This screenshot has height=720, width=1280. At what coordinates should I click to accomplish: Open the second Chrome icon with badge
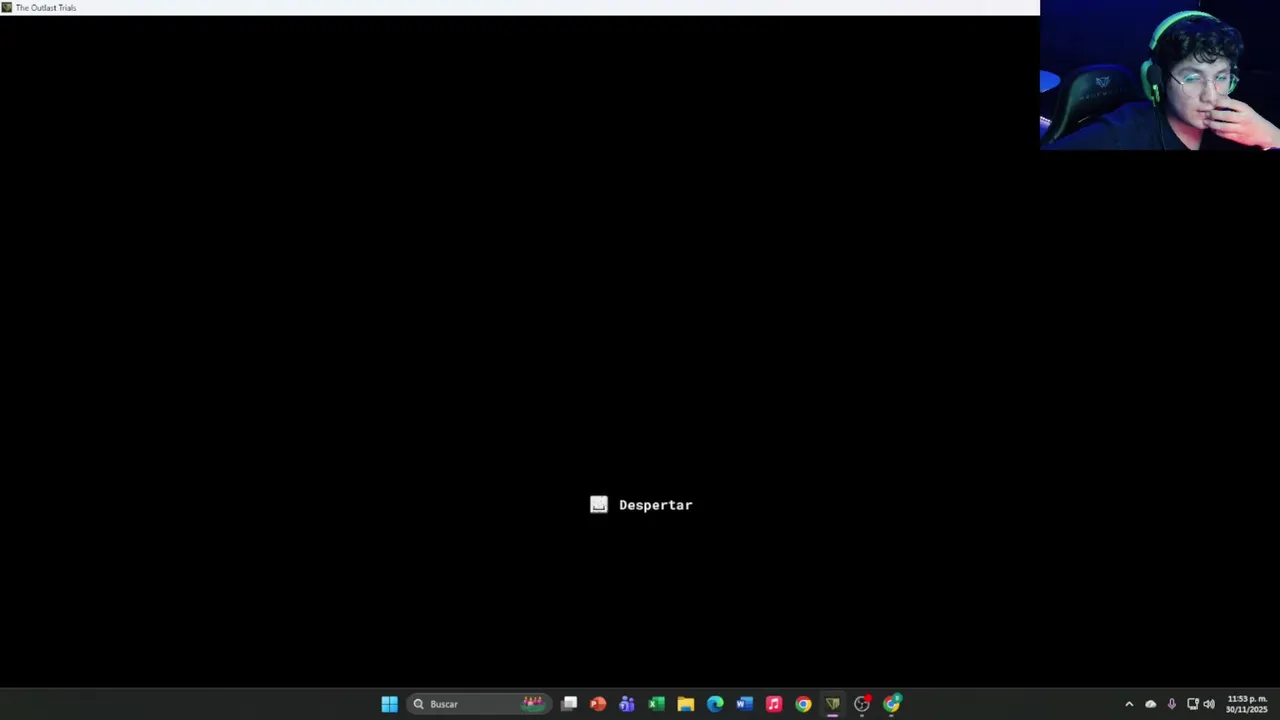tap(891, 704)
